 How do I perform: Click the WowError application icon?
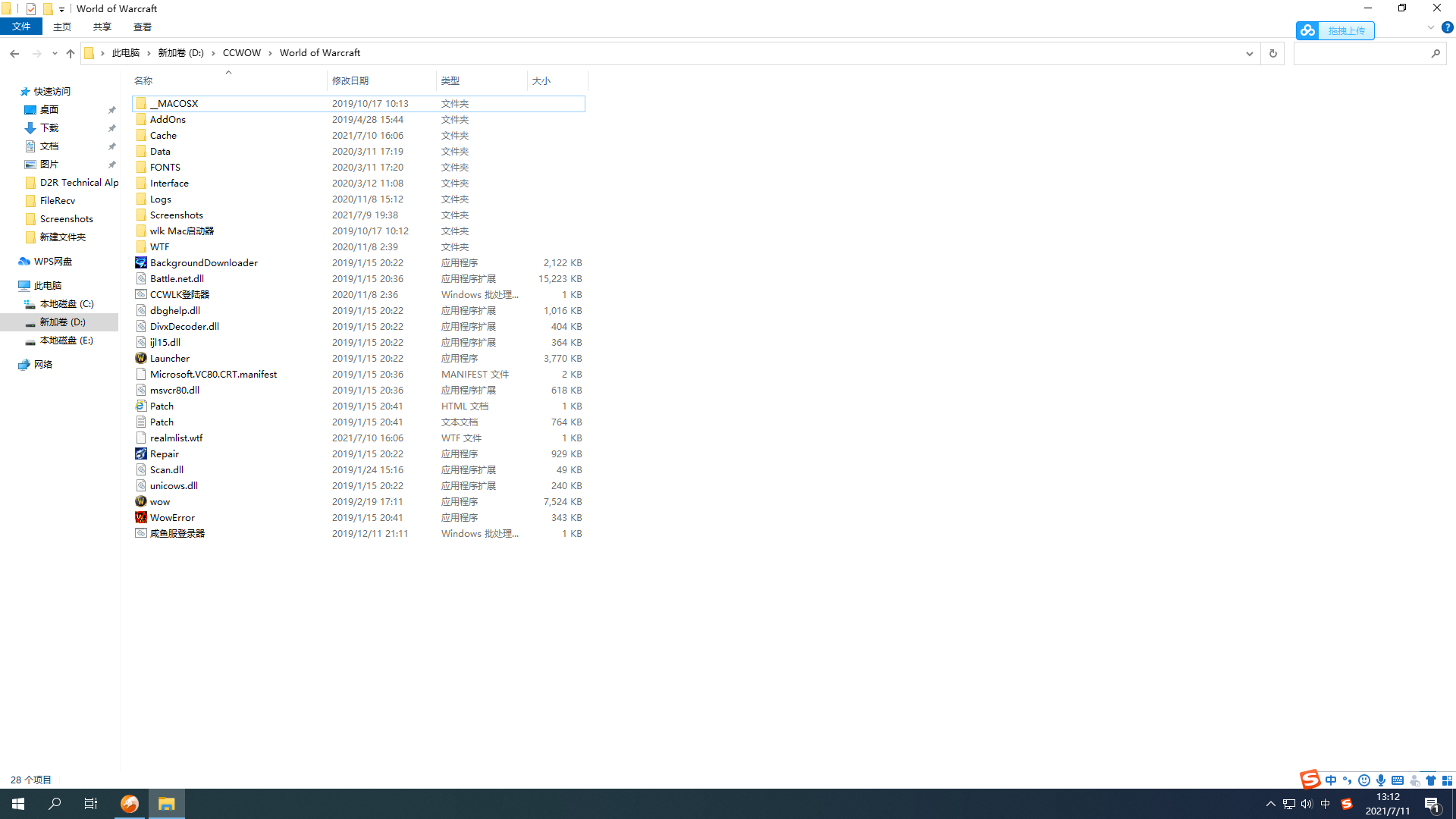tap(141, 517)
